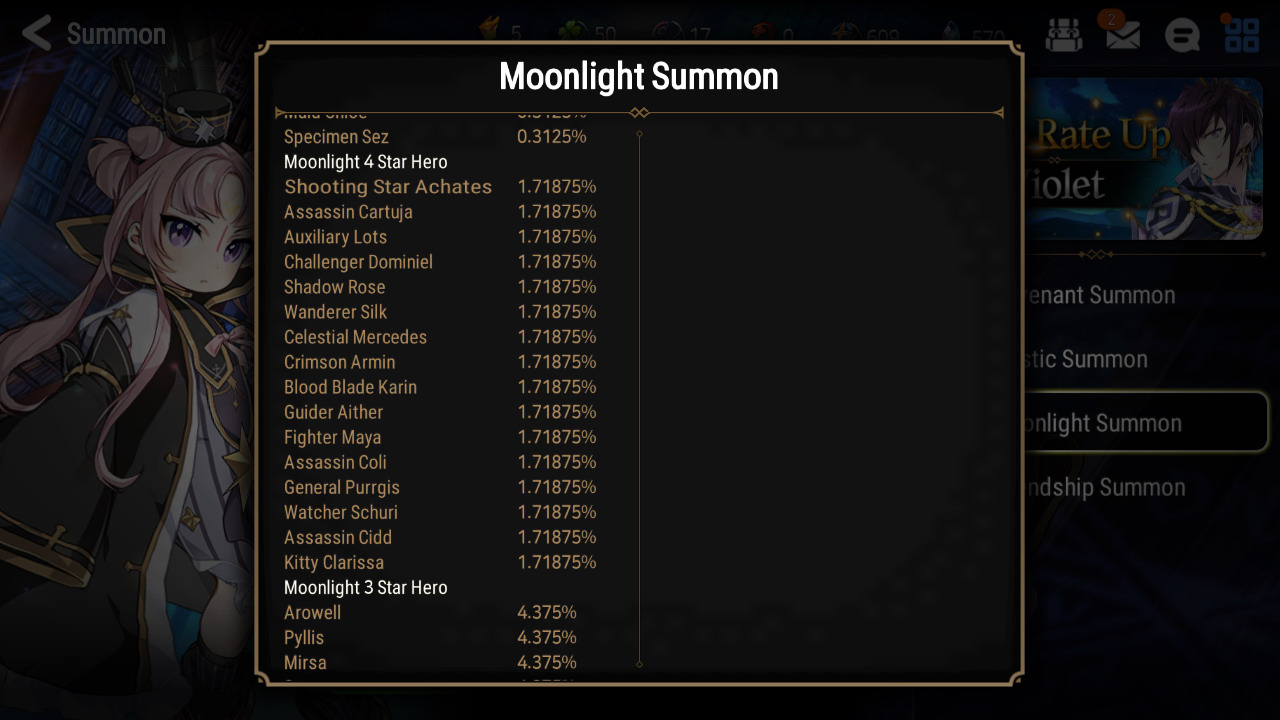Select the Kitty Clarissa entry
Viewport: 1280px width, 720px height.
[x=440, y=562]
